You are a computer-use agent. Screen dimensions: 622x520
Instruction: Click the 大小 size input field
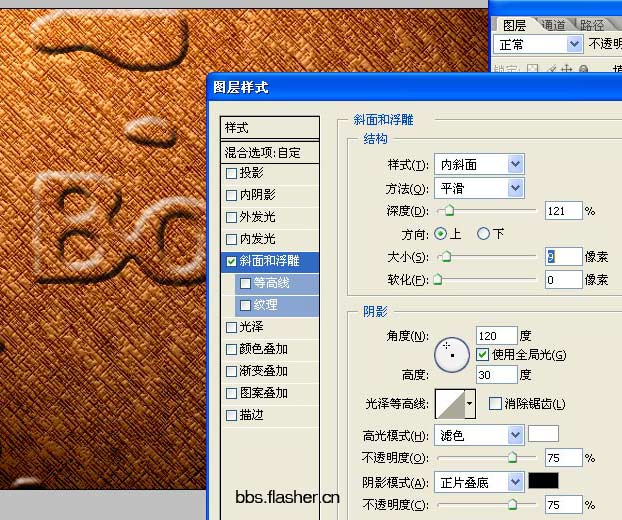click(564, 257)
